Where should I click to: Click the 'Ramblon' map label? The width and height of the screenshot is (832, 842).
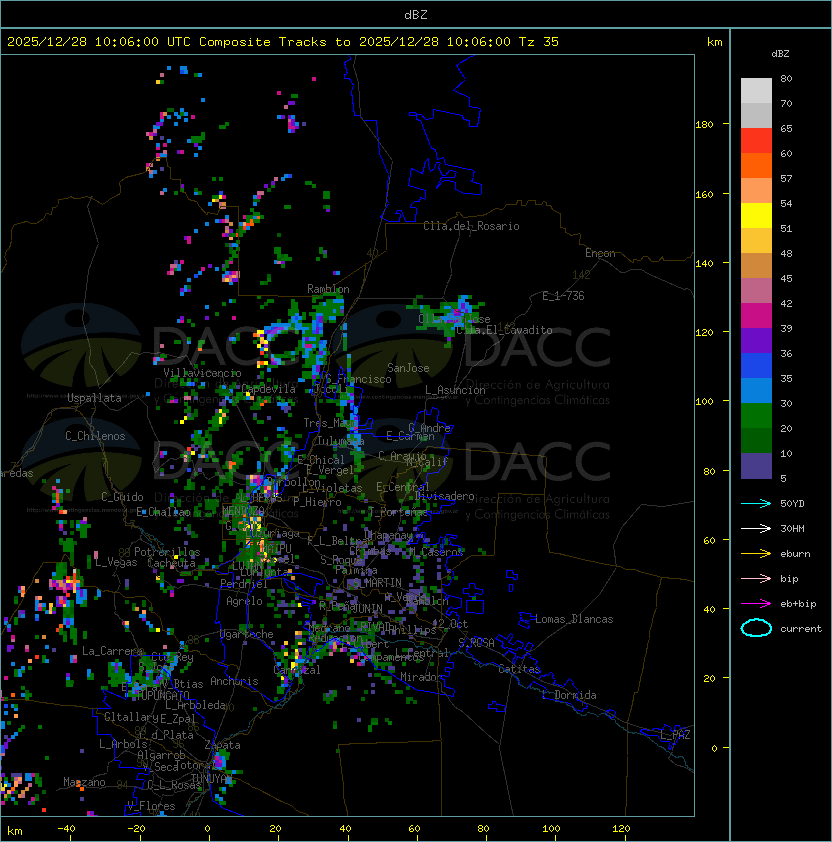pos(328,289)
